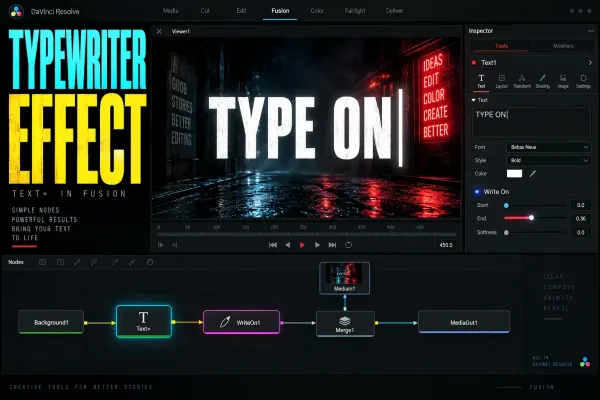
Task: Click the red Play button
Action: click(x=302, y=245)
